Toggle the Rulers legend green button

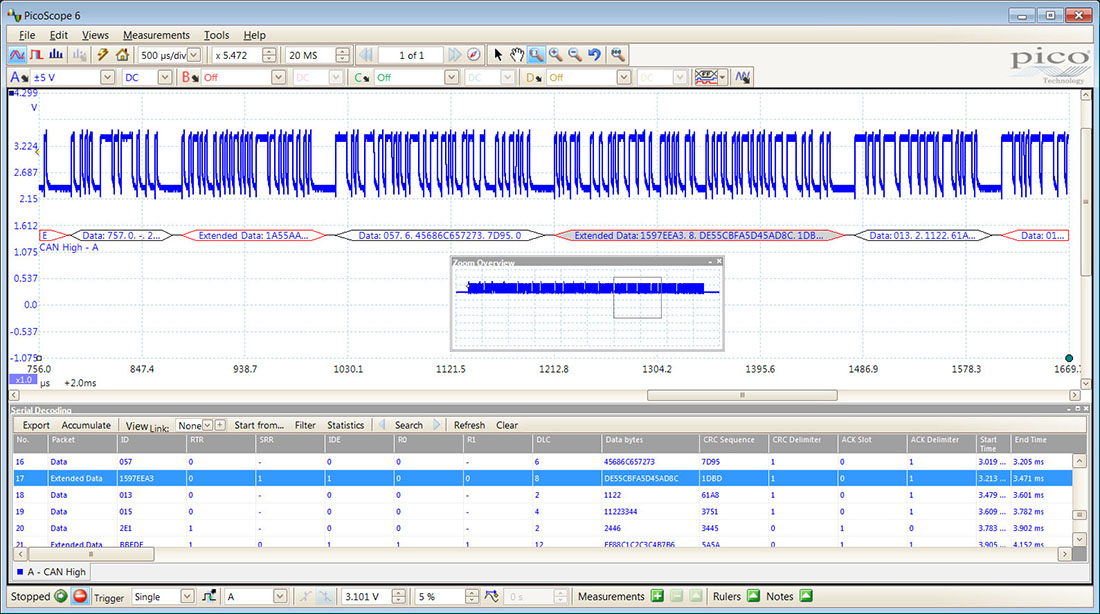(751, 597)
